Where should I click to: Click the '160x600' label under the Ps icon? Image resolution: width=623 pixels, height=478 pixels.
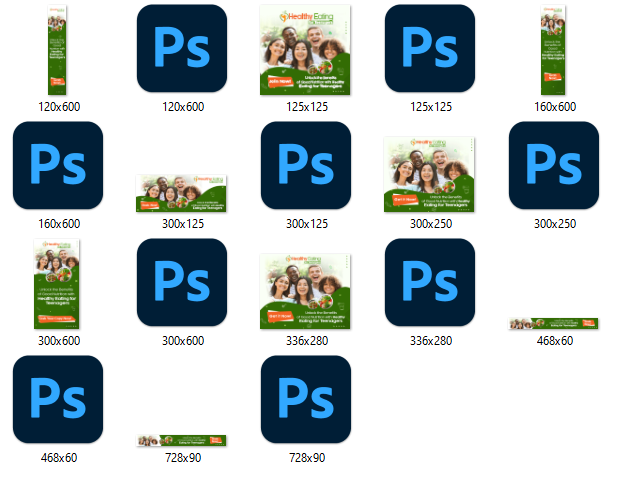coord(59,224)
